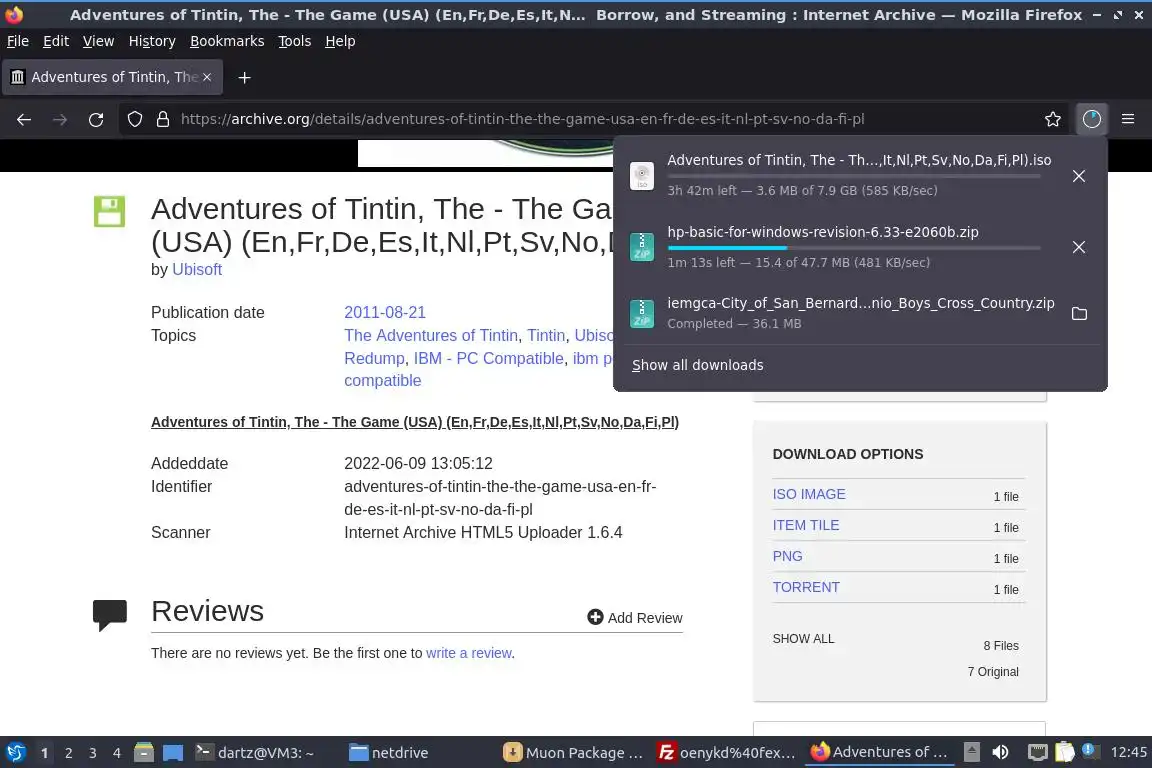Open the file manager icon in taskbar

click(x=144, y=752)
